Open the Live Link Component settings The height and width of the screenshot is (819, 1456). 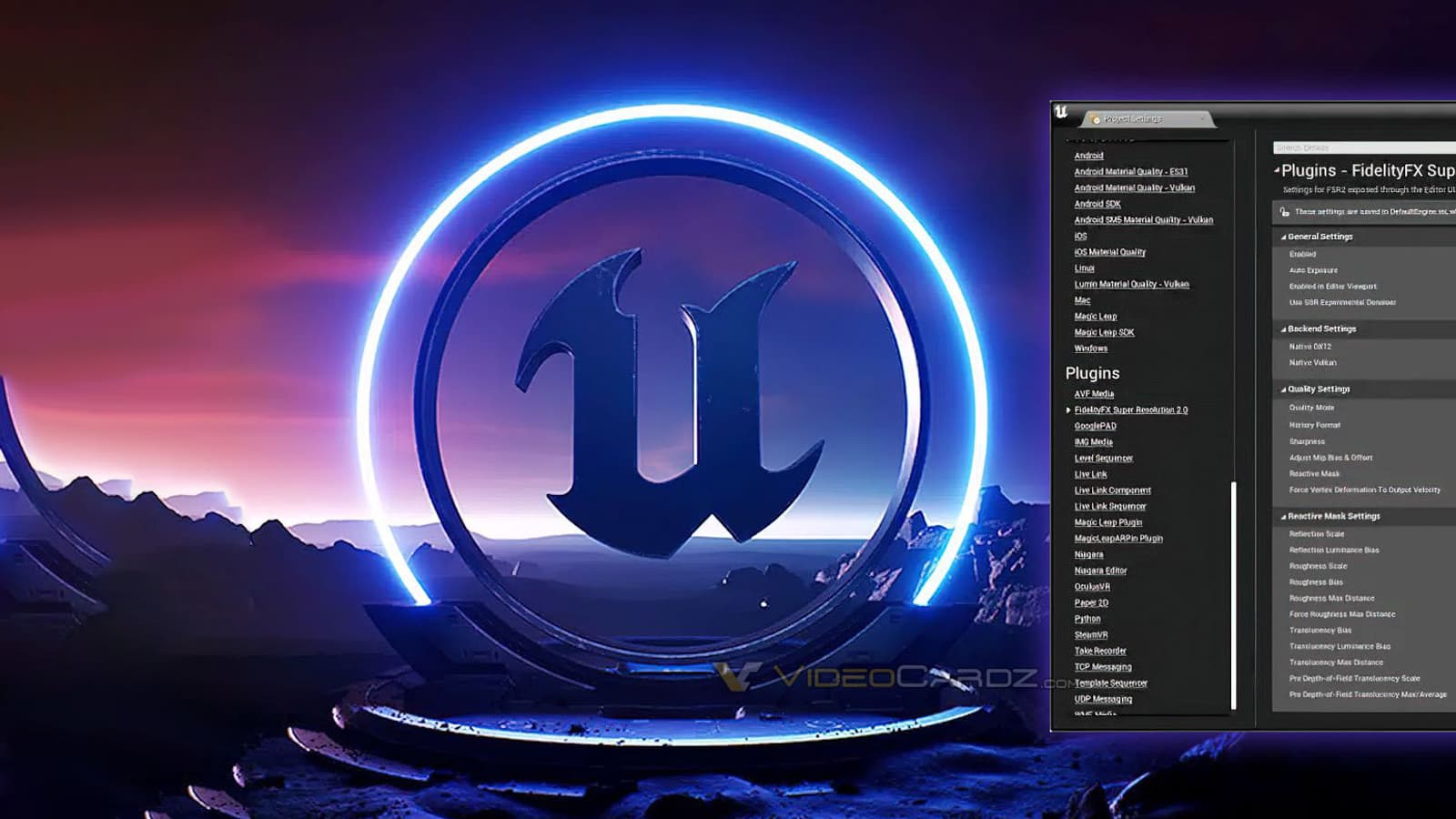click(x=1113, y=490)
